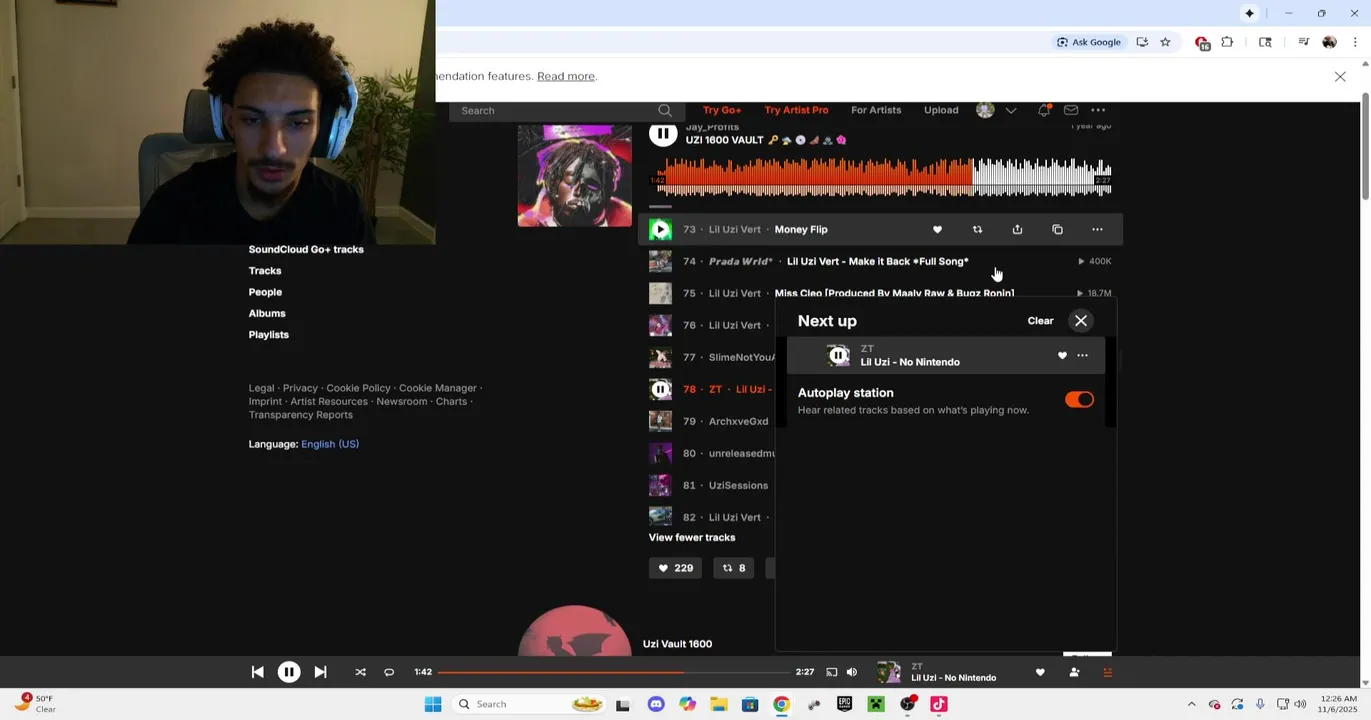Open For Artists page
This screenshot has height=720, width=1371.
[x=876, y=110]
